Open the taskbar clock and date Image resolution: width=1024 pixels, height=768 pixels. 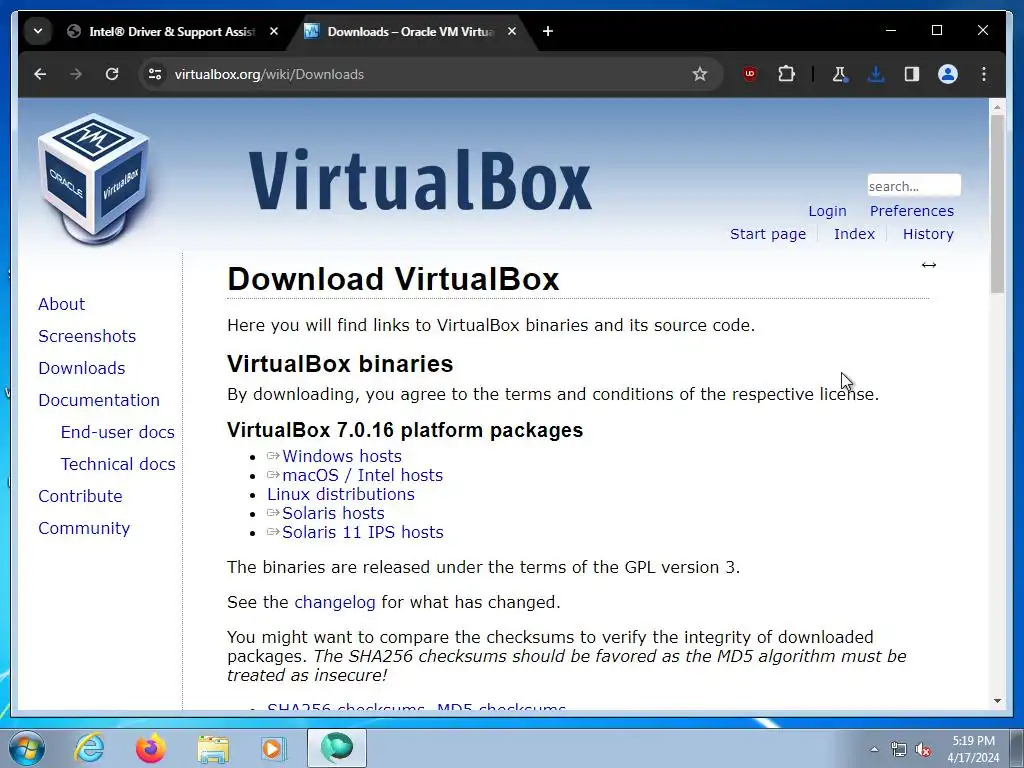973,749
